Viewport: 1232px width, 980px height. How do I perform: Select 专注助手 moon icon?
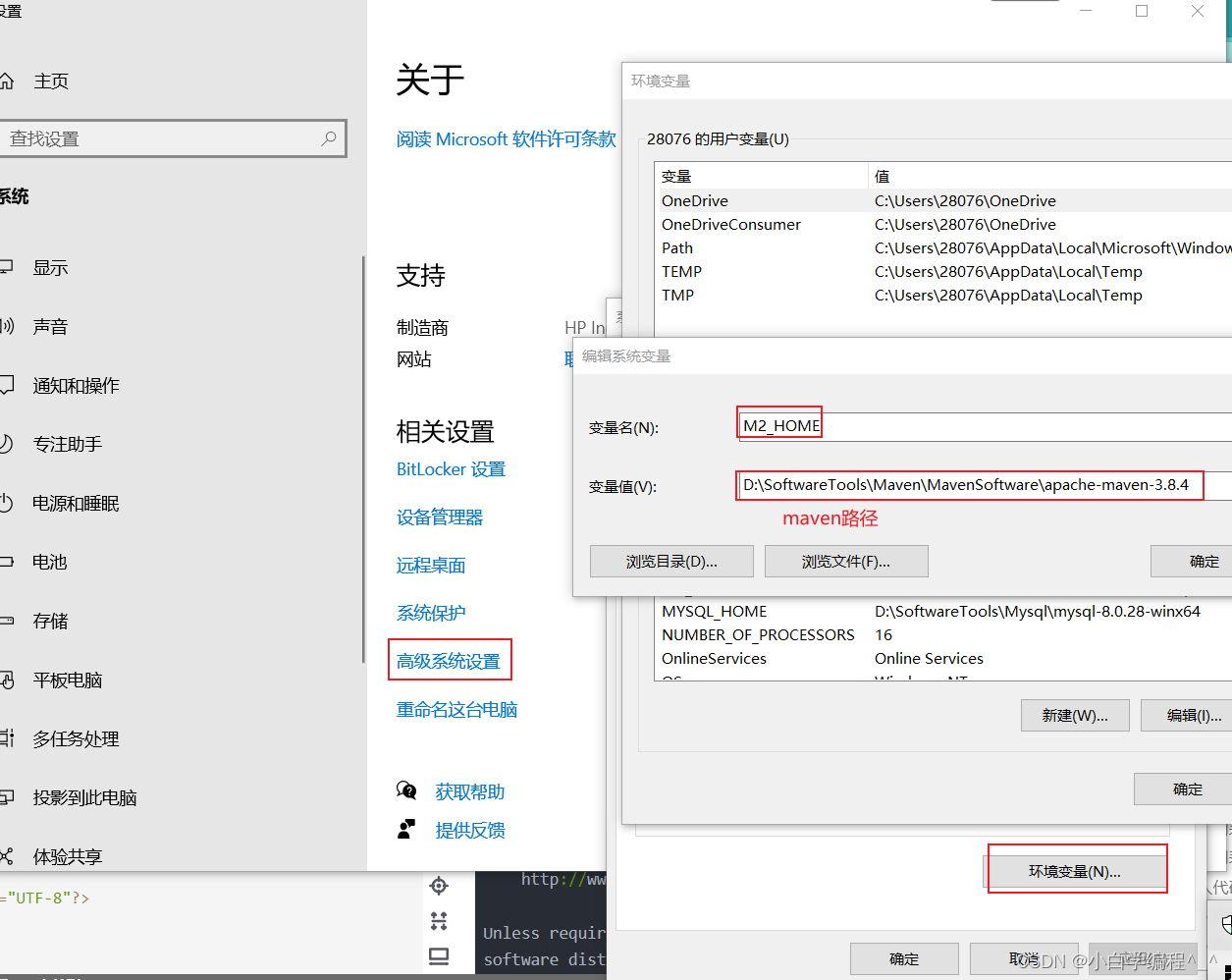pyautogui.click(x=5, y=445)
